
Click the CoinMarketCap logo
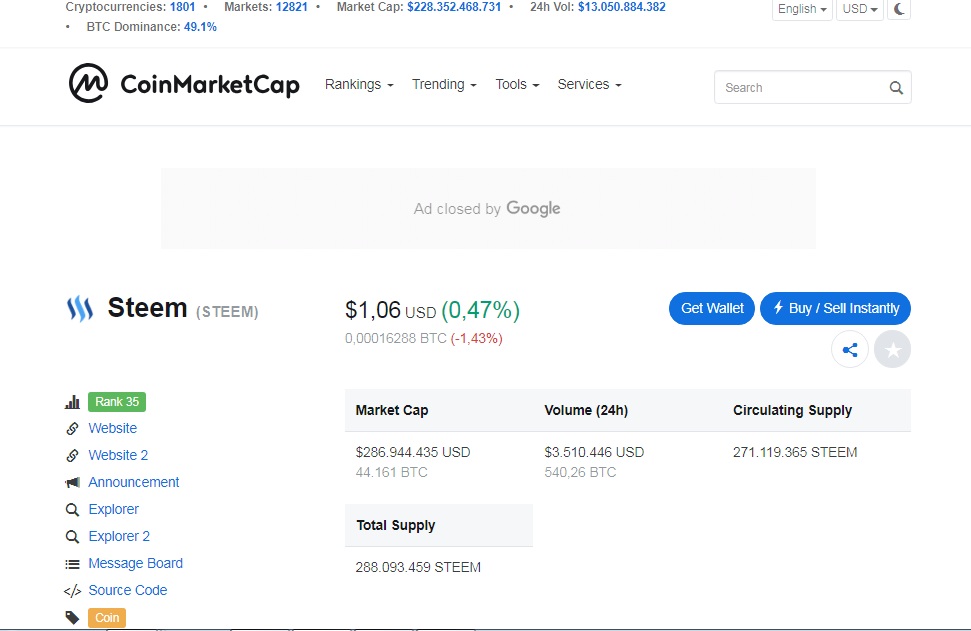[184, 84]
